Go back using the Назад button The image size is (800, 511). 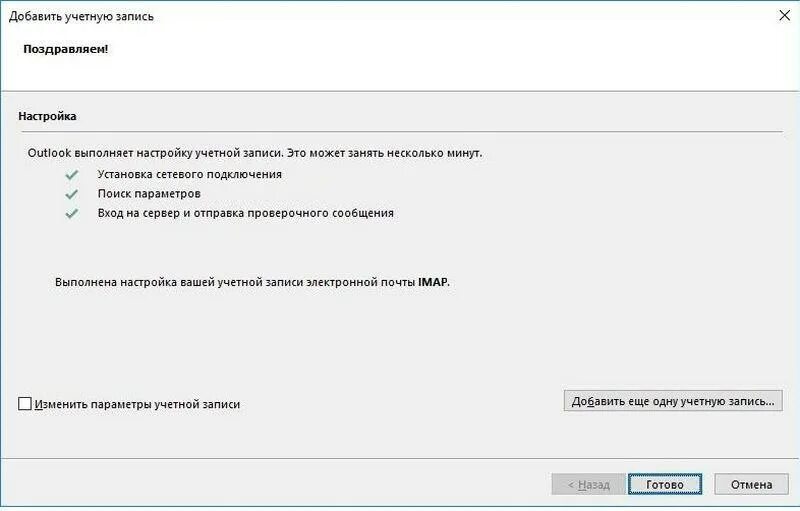tap(588, 484)
